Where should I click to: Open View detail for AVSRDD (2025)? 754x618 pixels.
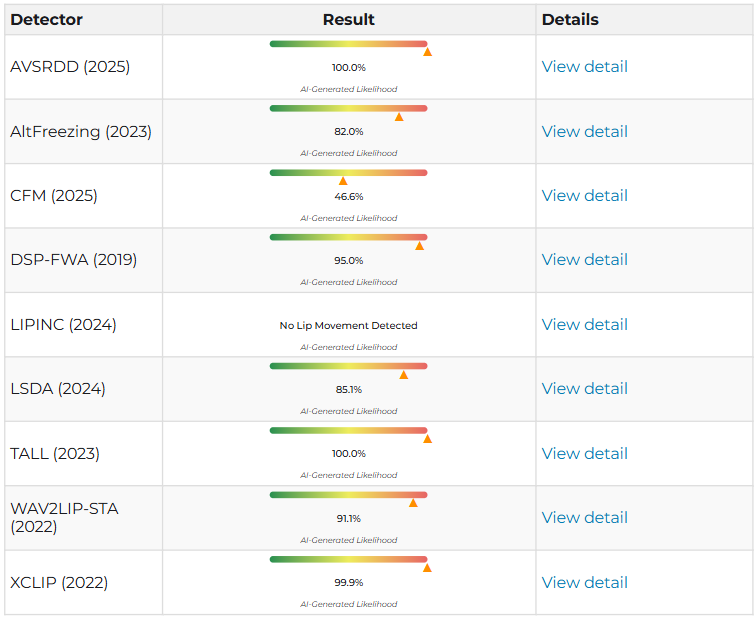click(584, 67)
